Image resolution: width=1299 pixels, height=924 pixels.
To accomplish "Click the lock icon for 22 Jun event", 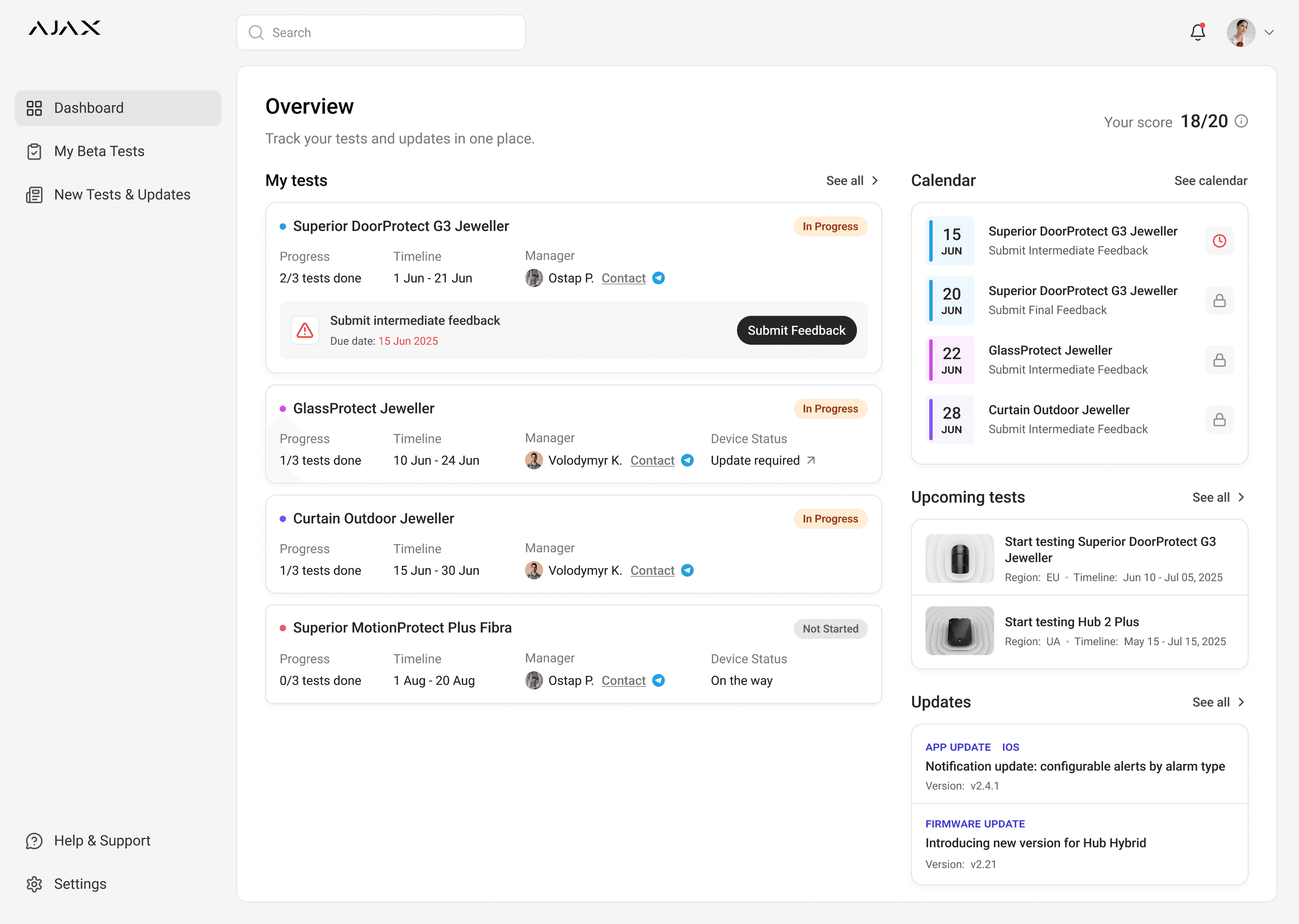I will pos(1220,360).
